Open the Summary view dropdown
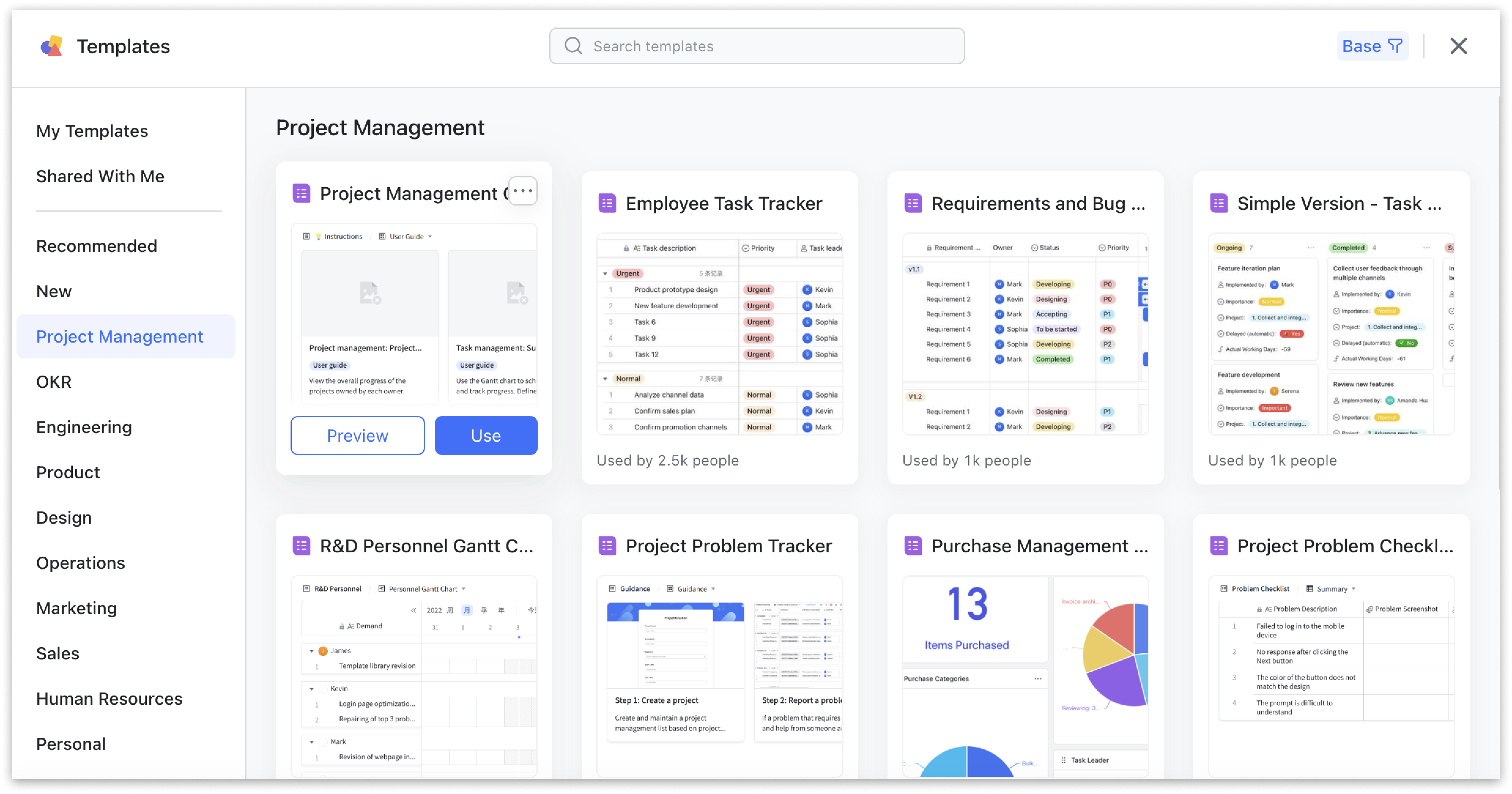Viewport: 1512px width, 794px height. [x=1354, y=588]
